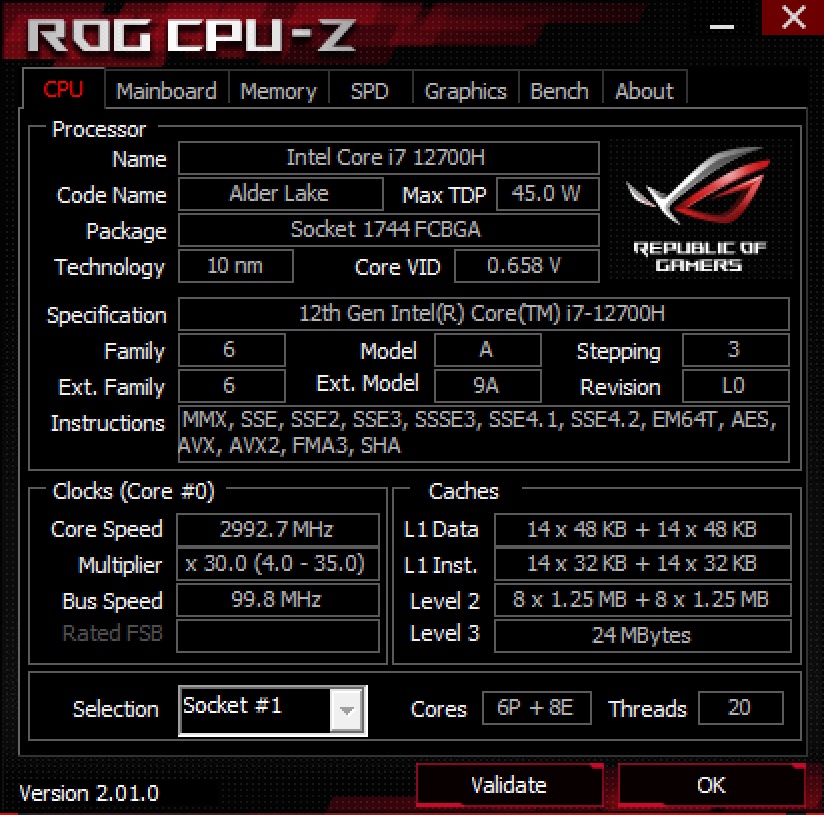Image resolution: width=824 pixels, height=815 pixels.
Task: Select the SPD tab
Action: [370, 91]
